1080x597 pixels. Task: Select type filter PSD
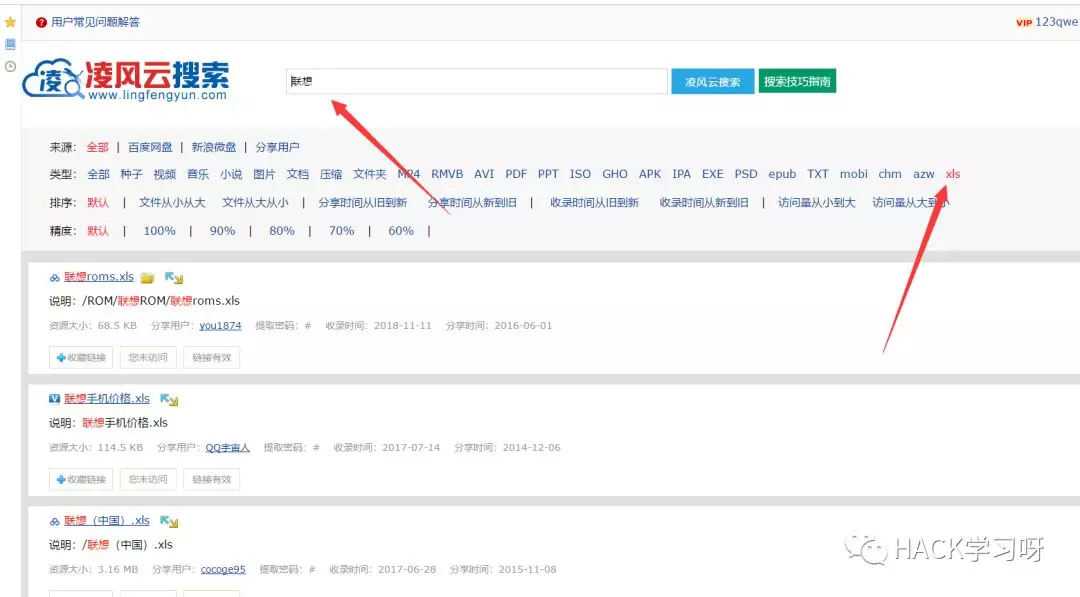746,174
